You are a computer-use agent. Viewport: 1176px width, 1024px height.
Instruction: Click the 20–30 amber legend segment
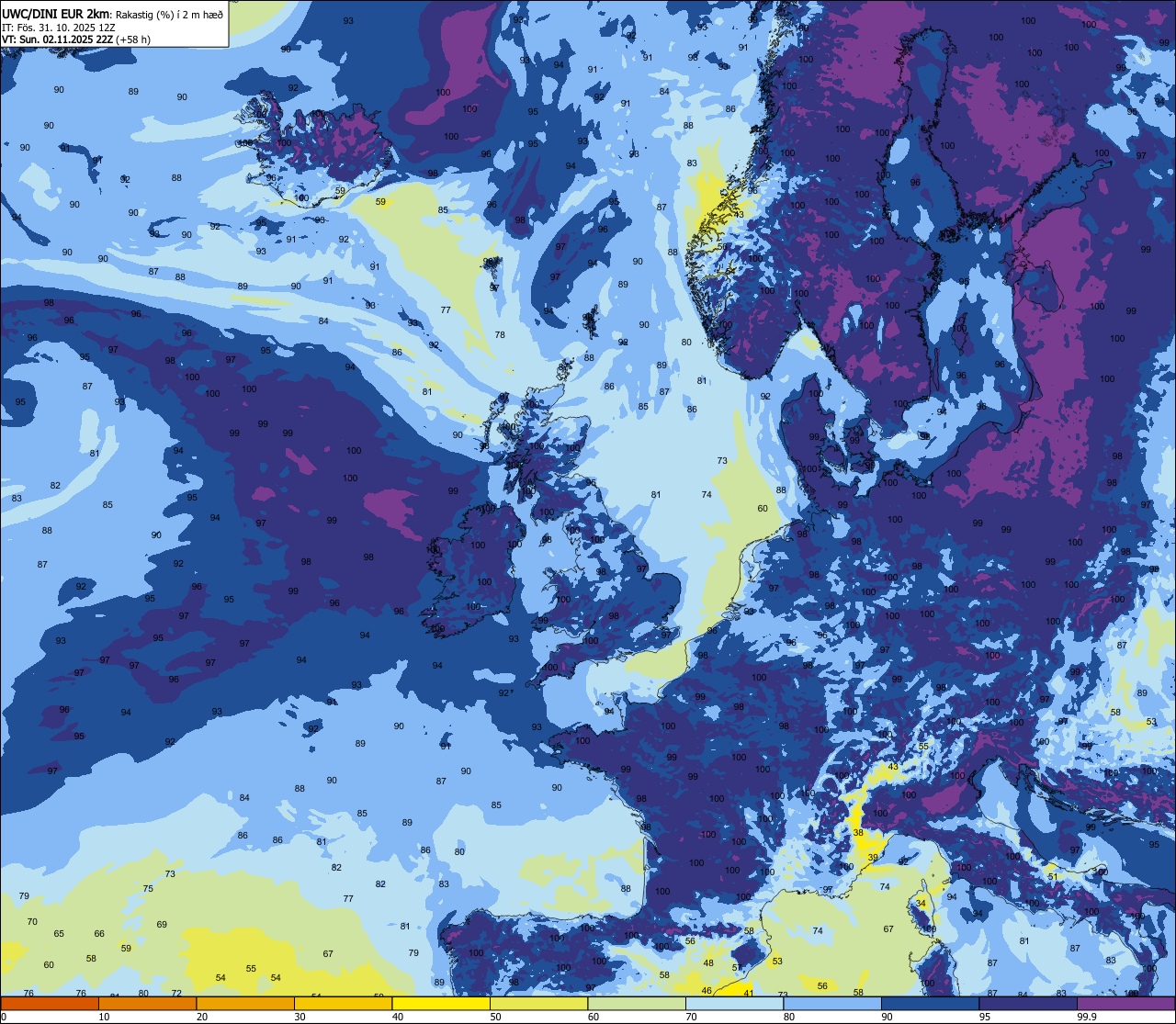pyautogui.click(x=245, y=1003)
